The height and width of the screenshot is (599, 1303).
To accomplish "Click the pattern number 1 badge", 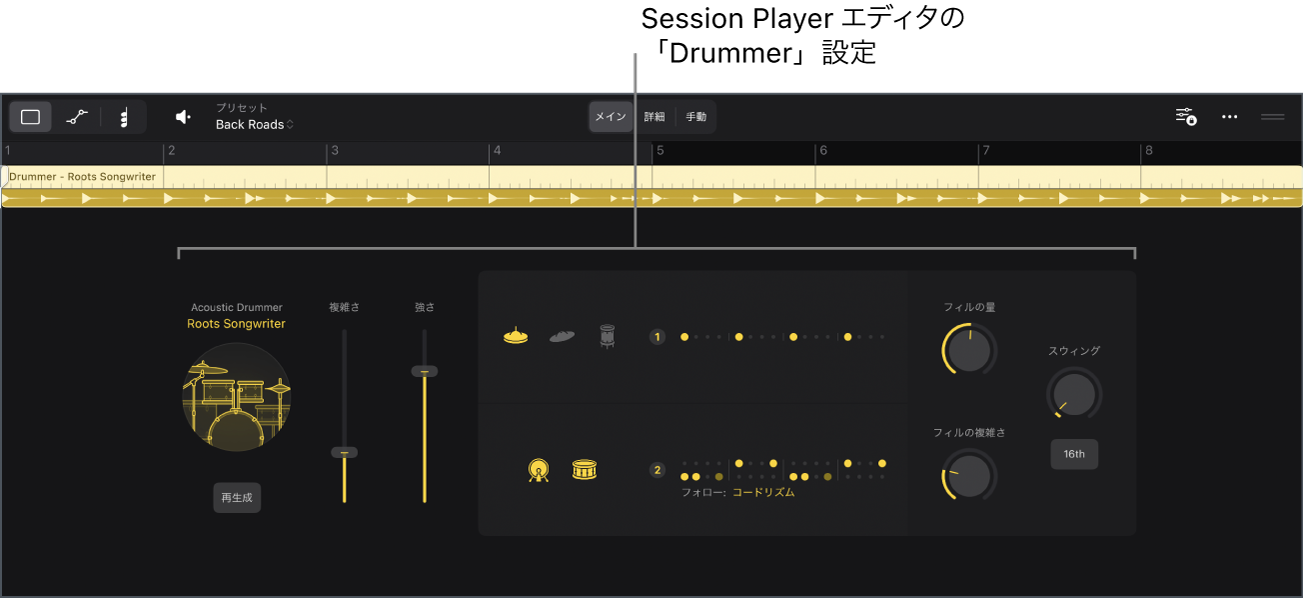I will pyautogui.click(x=657, y=337).
